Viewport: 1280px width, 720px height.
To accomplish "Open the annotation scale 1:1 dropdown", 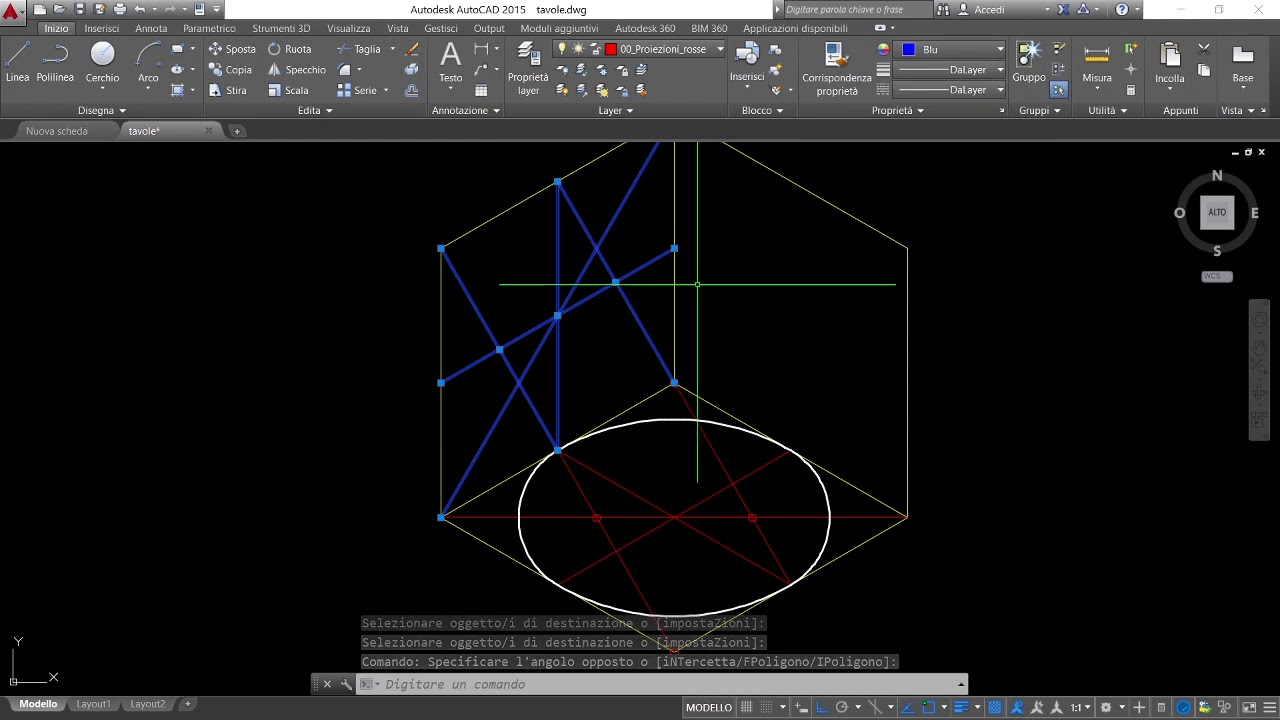I will pos(1080,707).
